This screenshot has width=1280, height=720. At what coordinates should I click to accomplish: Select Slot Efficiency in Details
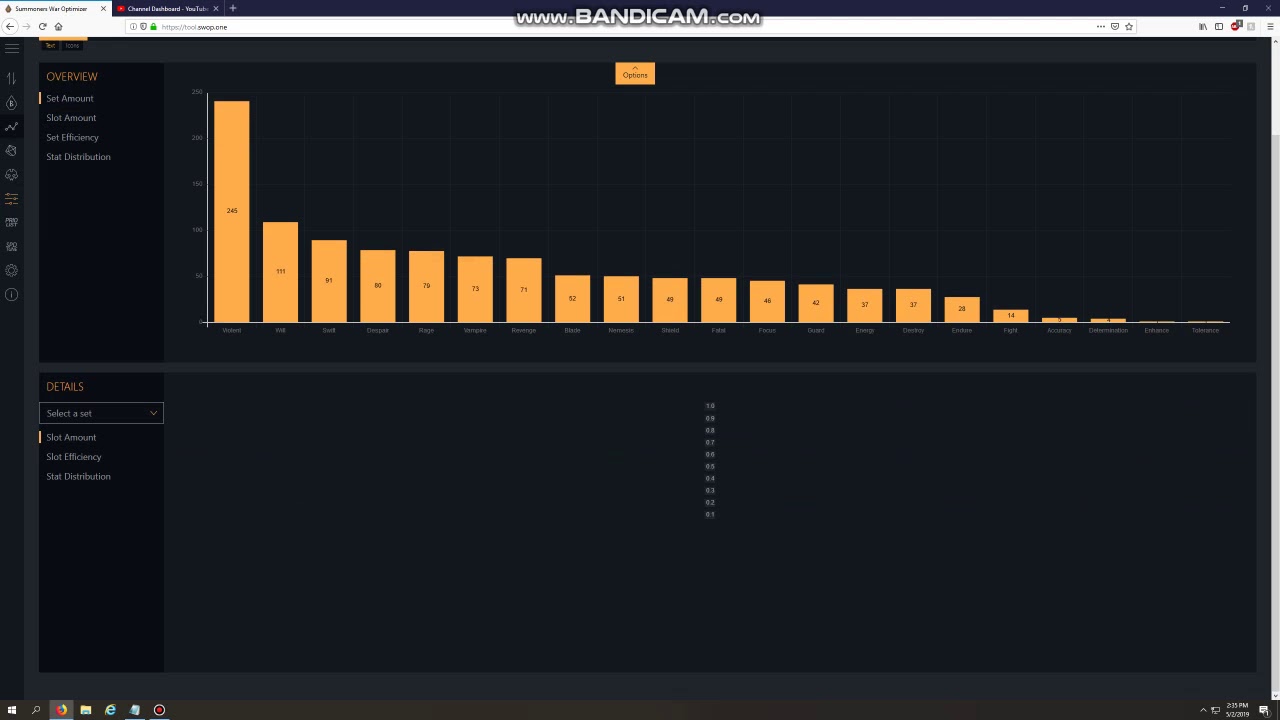(x=74, y=457)
